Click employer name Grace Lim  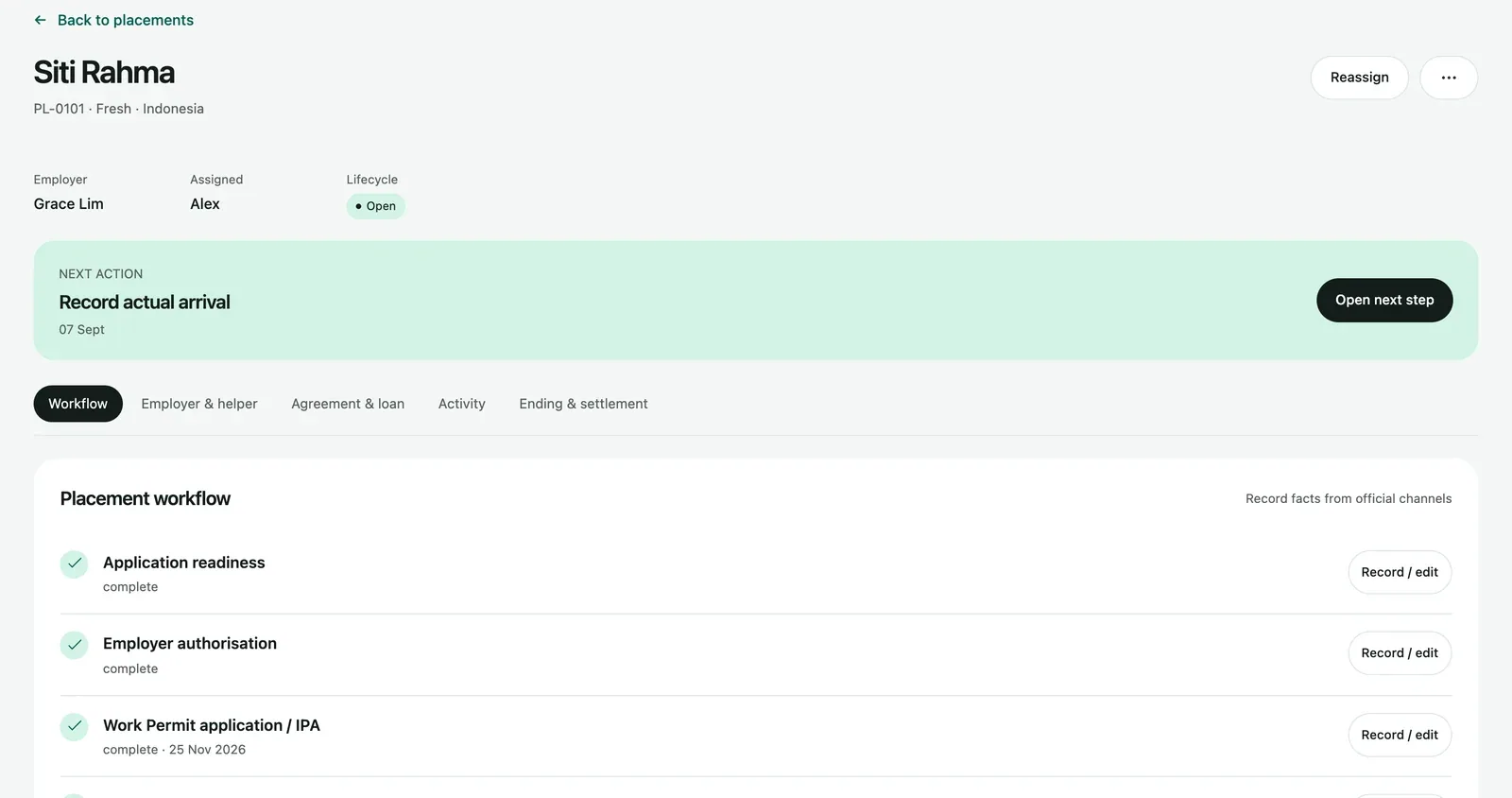pyautogui.click(x=69, y=204)
